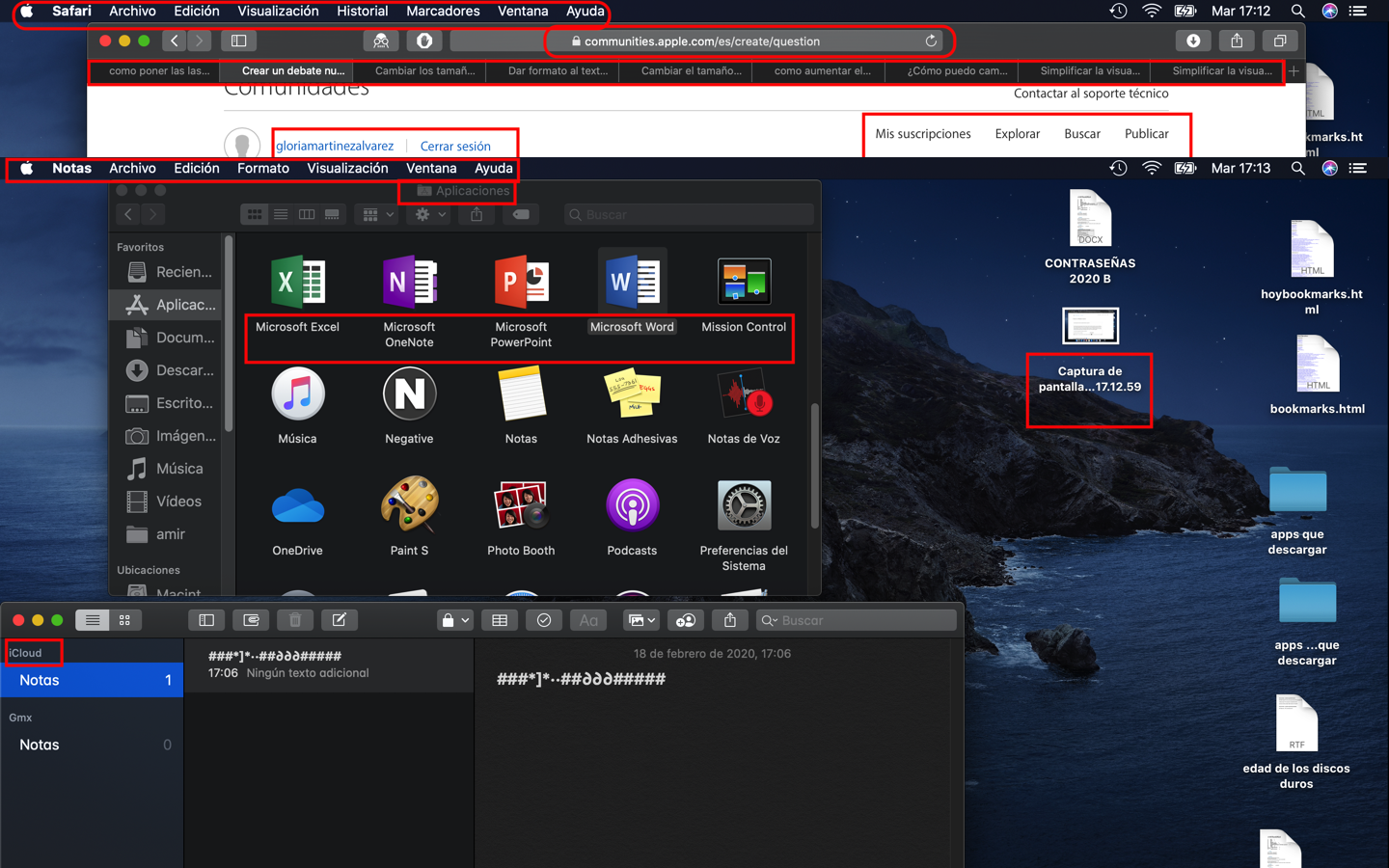
Task: Click the trash icon in Notes toolbar
Action: [295, 620]
